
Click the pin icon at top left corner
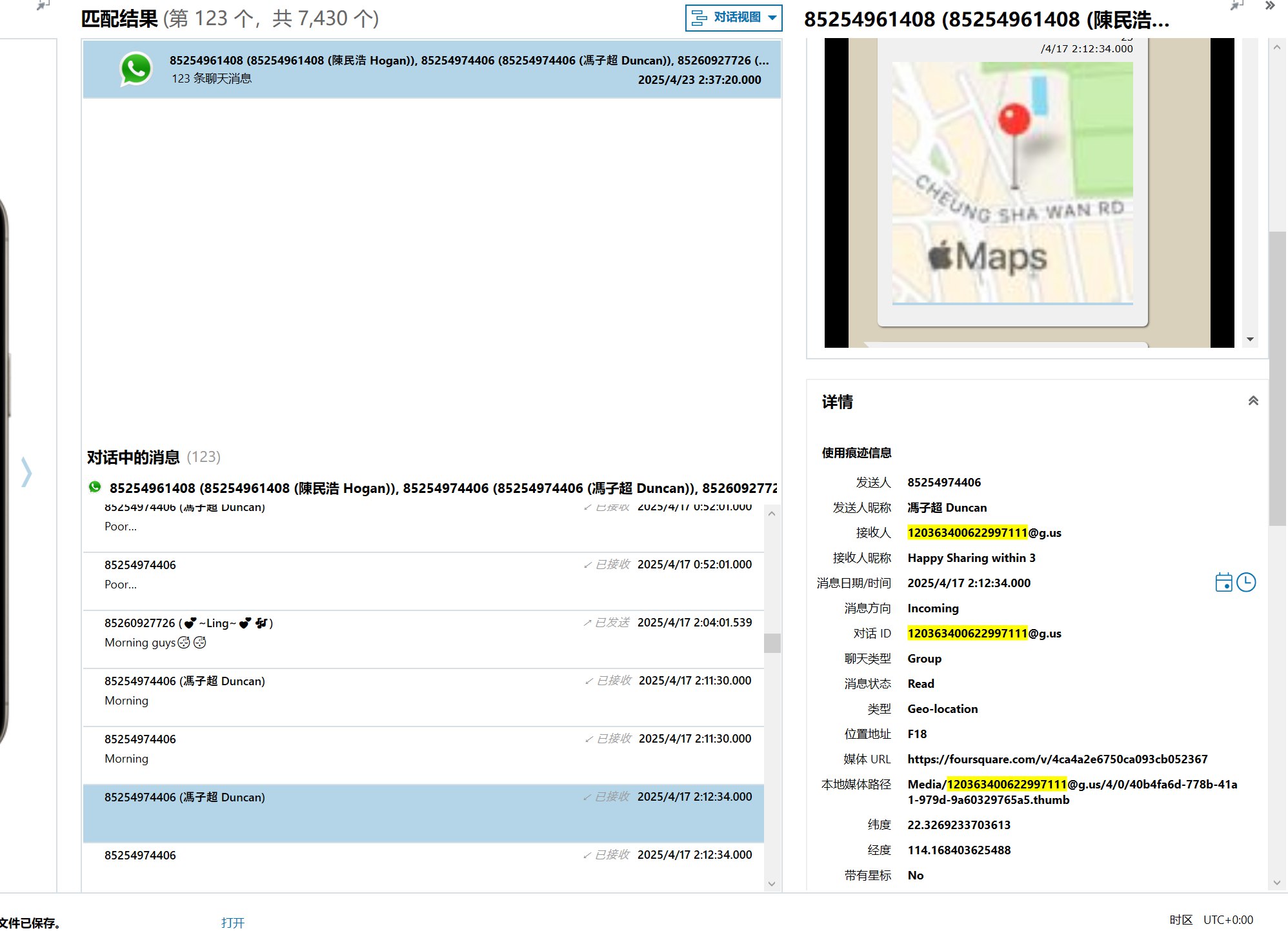[x=43, y=6]
